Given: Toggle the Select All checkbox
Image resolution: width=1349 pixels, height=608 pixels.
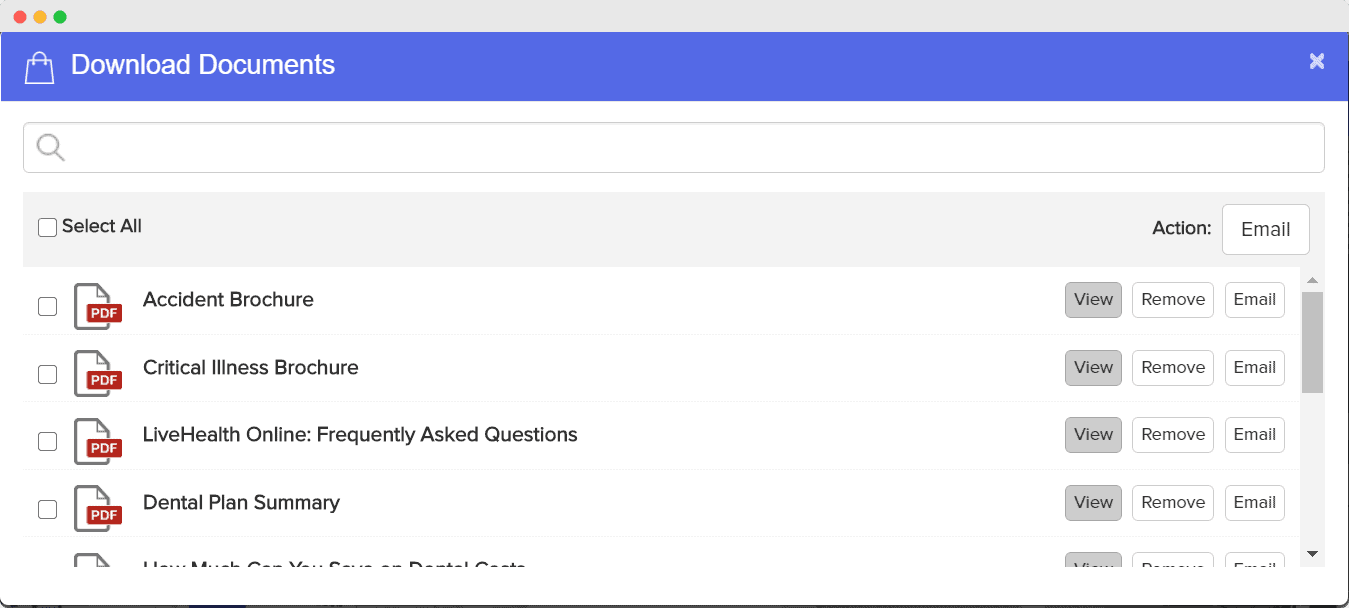Looking at the screenshot, I should click(48, 228).
